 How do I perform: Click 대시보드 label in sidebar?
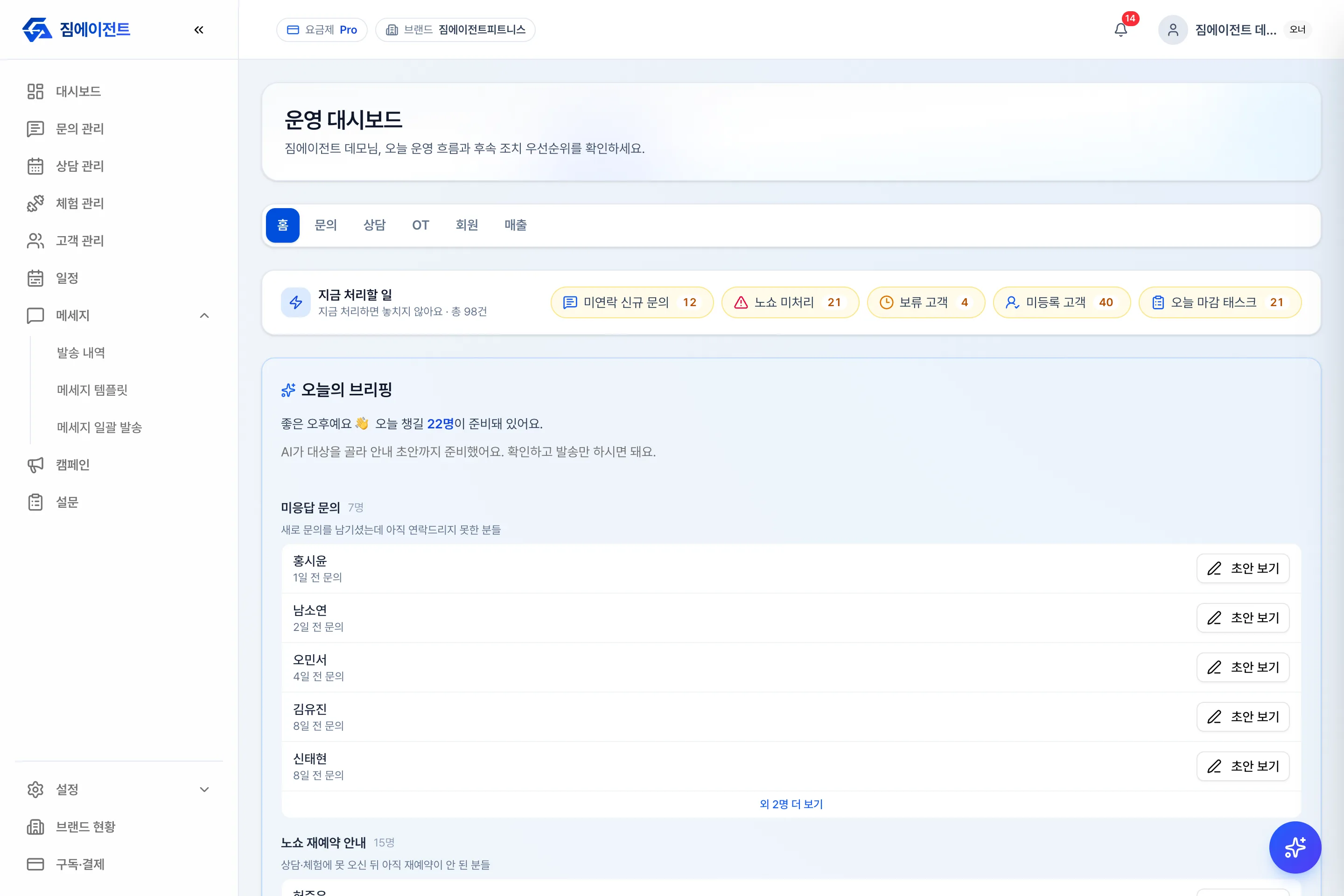78,91
